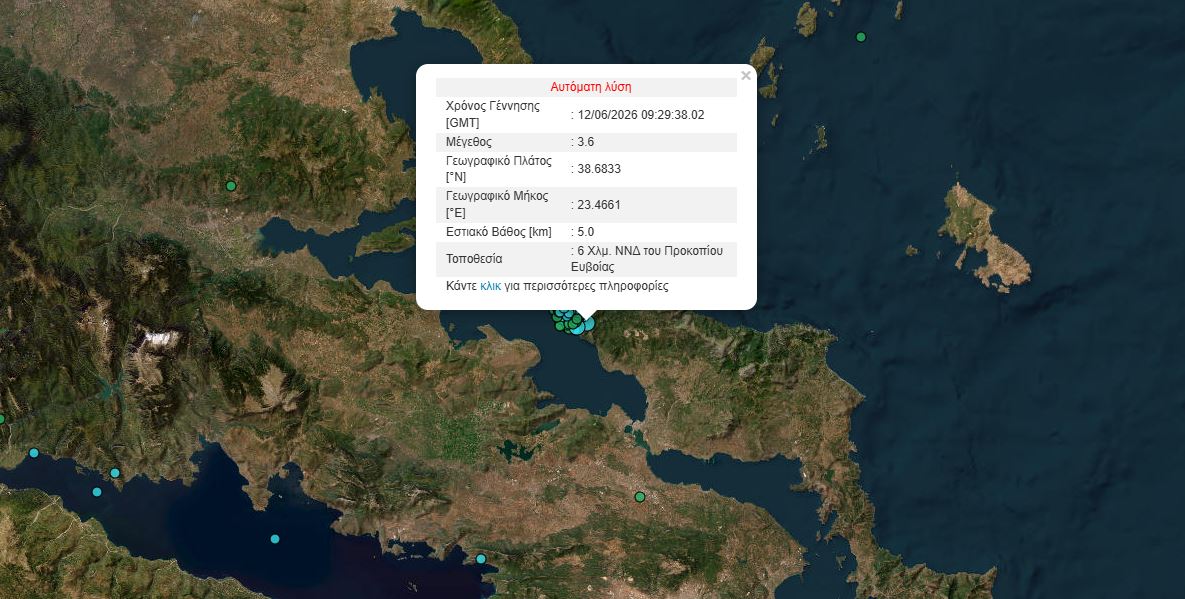This screenshot has width=1185, height=599.
Task: Select the green marker in the sea at top right
Action: click(x=860, y=37)
